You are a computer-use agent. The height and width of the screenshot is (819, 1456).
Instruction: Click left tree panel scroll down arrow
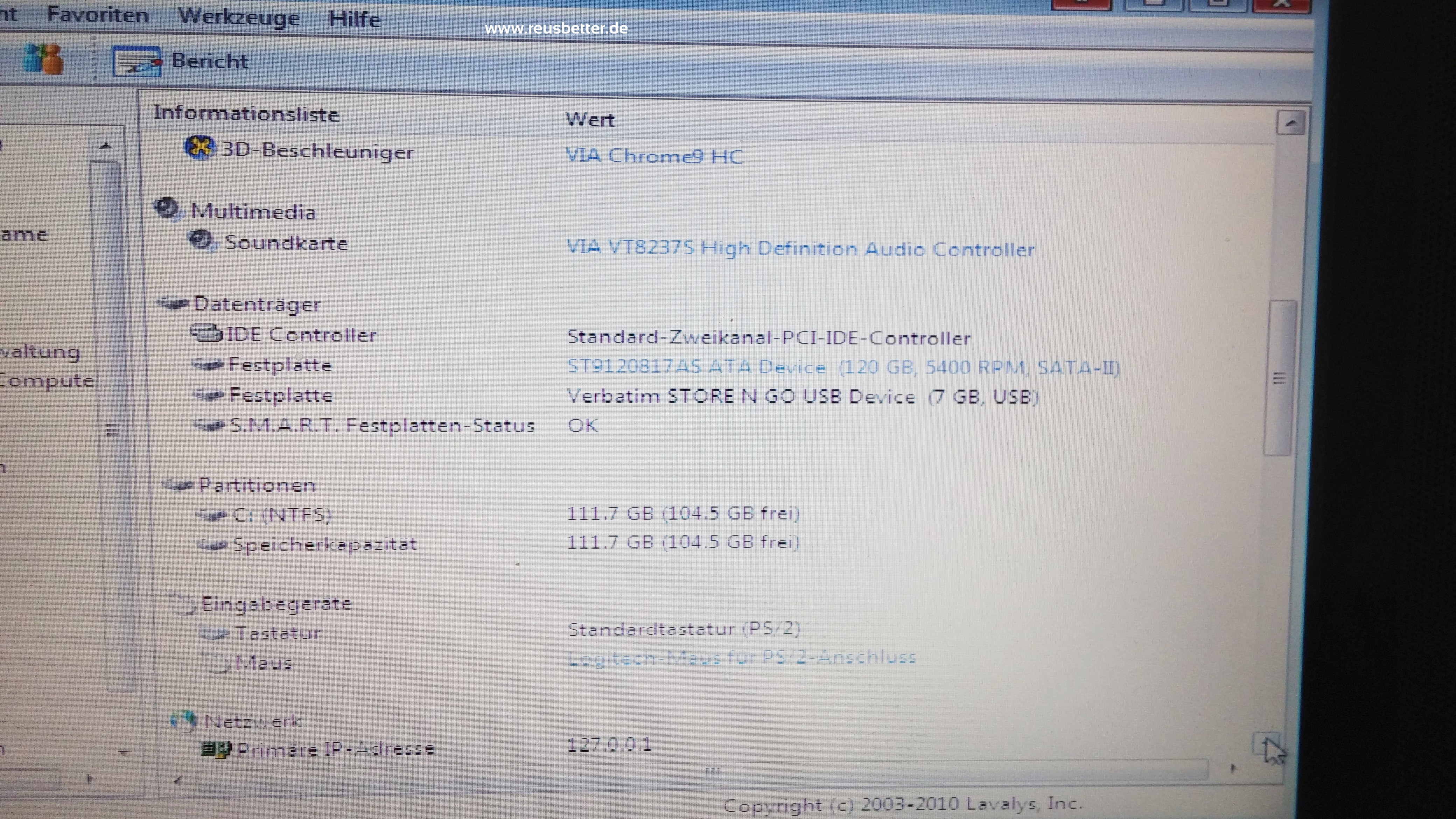tap(124, 752)
